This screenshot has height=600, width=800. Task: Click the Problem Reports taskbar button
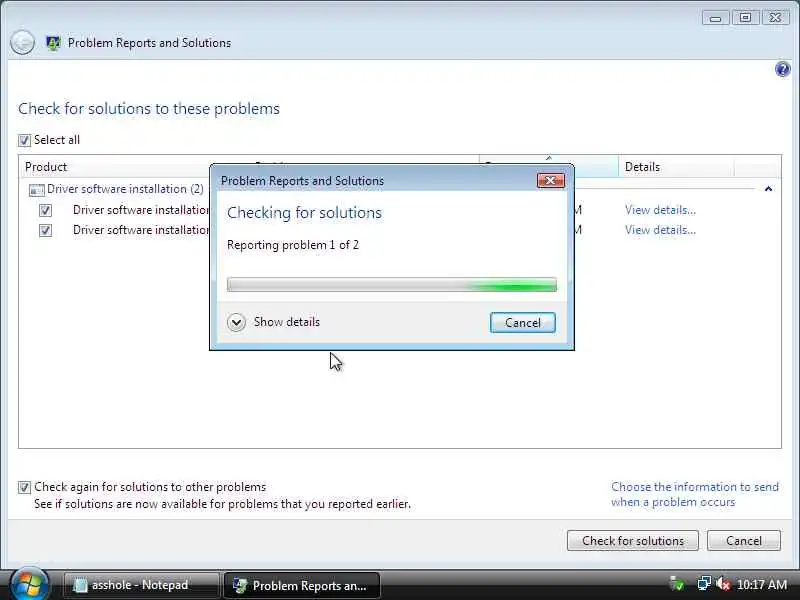point(302,585)
